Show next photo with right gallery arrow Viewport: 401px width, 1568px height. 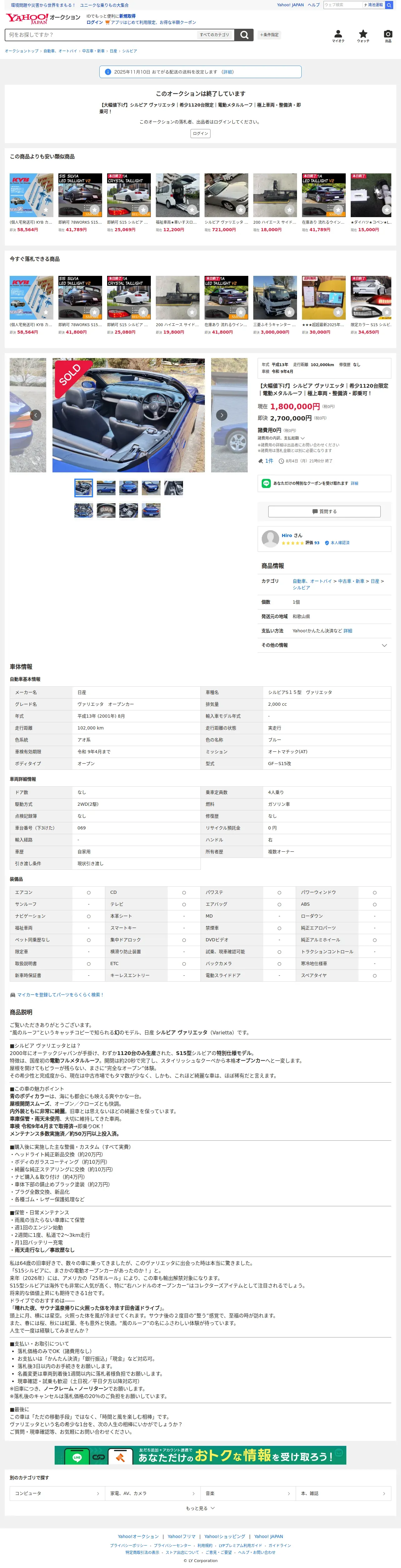(x=221, y=415)
